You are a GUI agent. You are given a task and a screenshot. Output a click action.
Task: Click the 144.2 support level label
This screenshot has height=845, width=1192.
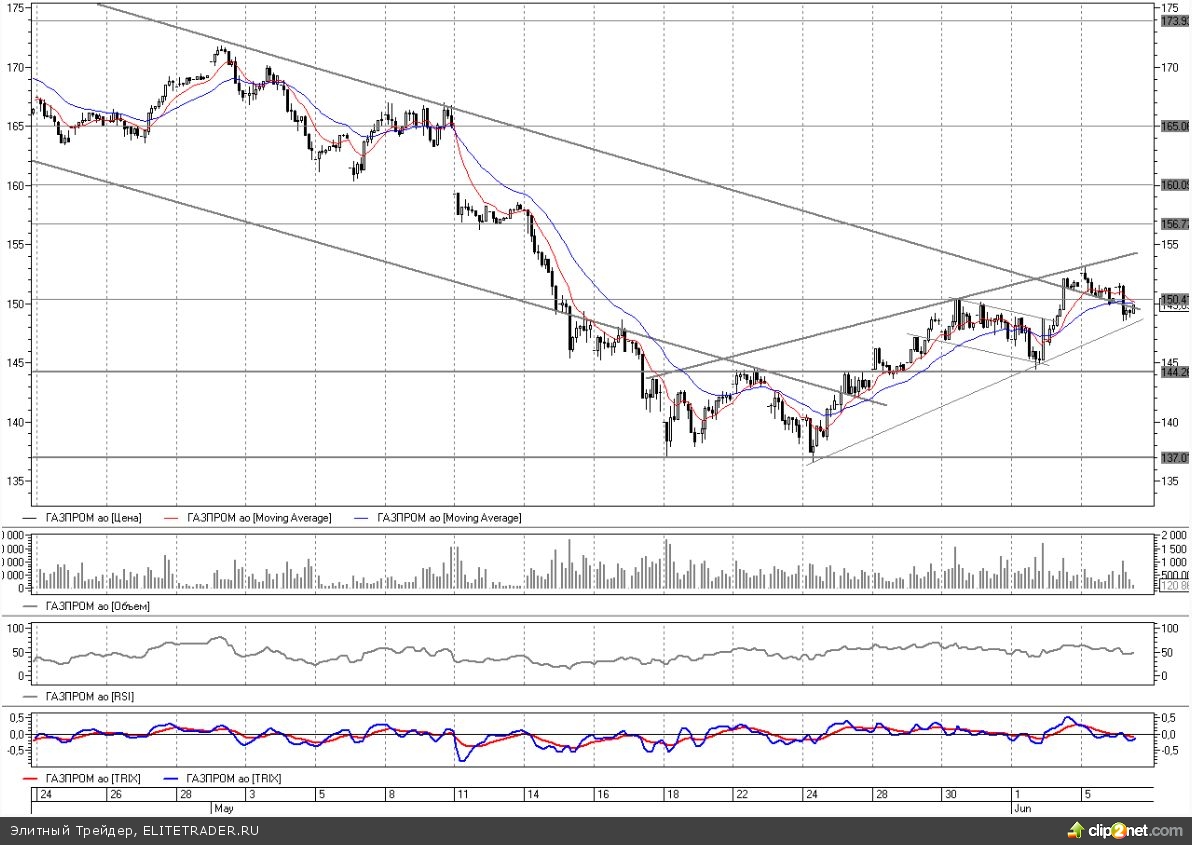point(1173,371)
